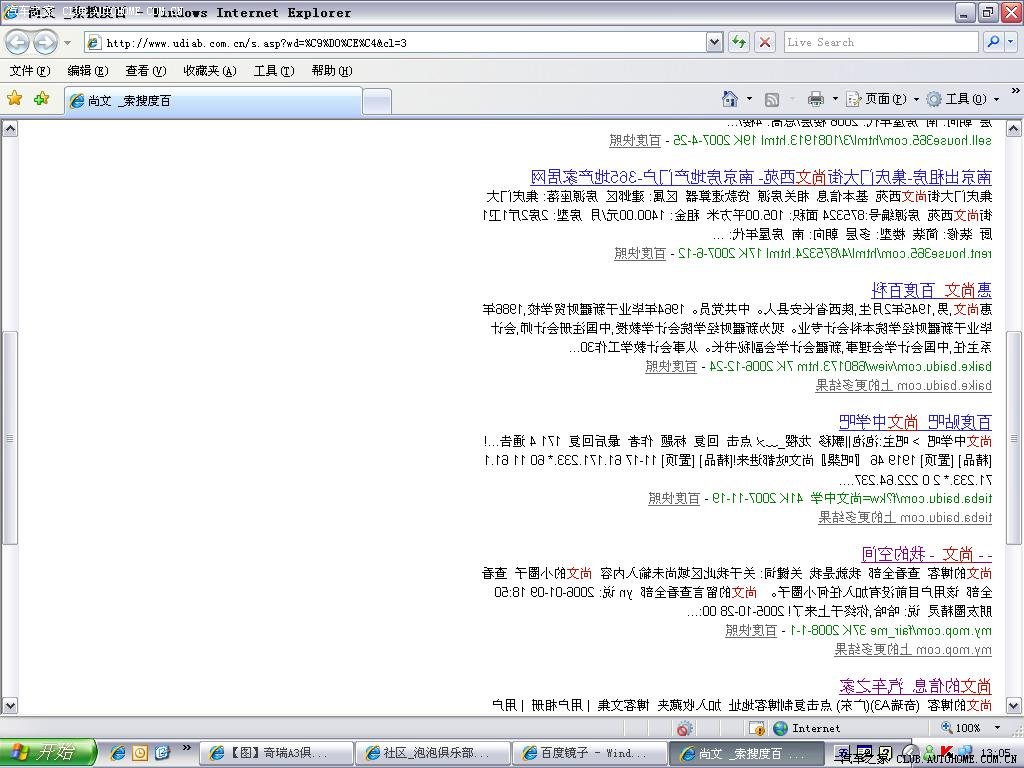Viewport: 1024px width, 768px height.
Task: Open the 查看(V) menu
Action: [x=146, y=71]
